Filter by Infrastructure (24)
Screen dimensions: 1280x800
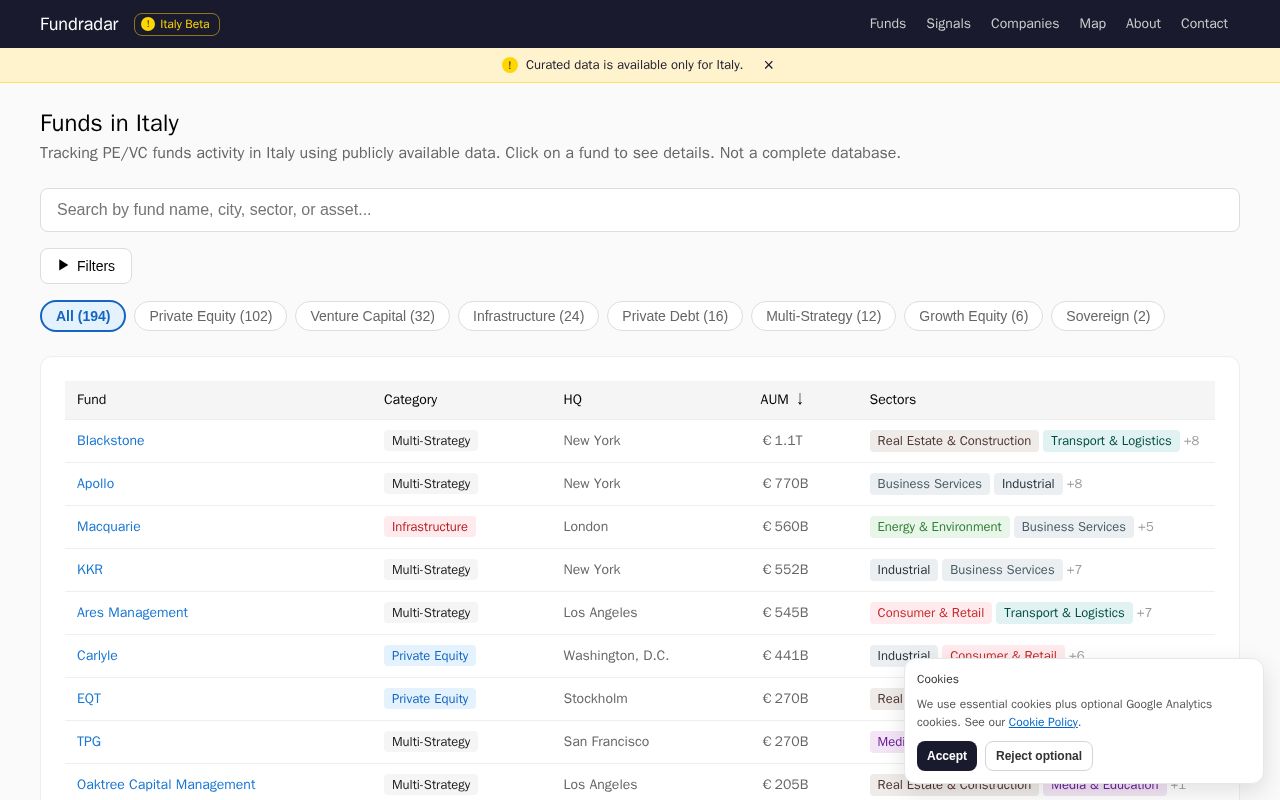[528, 316]
